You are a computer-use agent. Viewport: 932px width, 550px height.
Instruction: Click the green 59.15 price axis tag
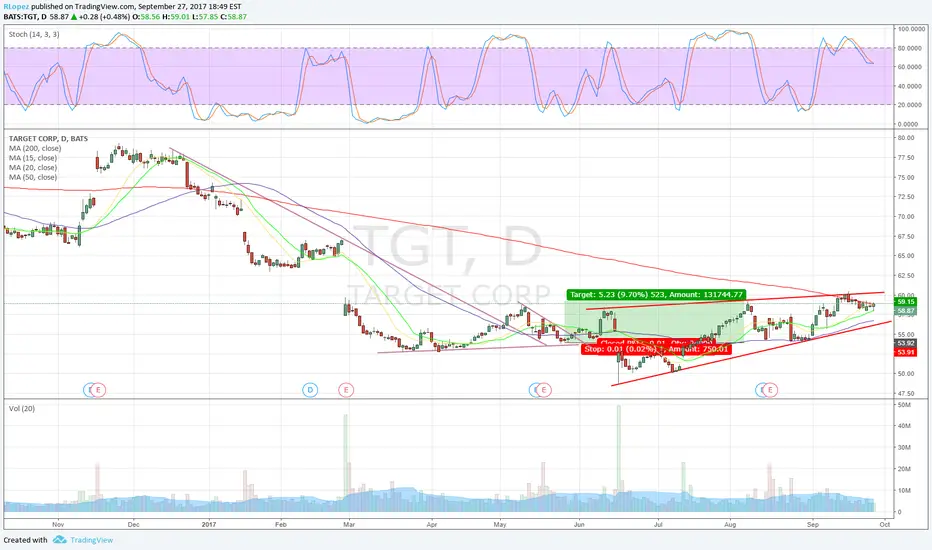coord(906,302)
